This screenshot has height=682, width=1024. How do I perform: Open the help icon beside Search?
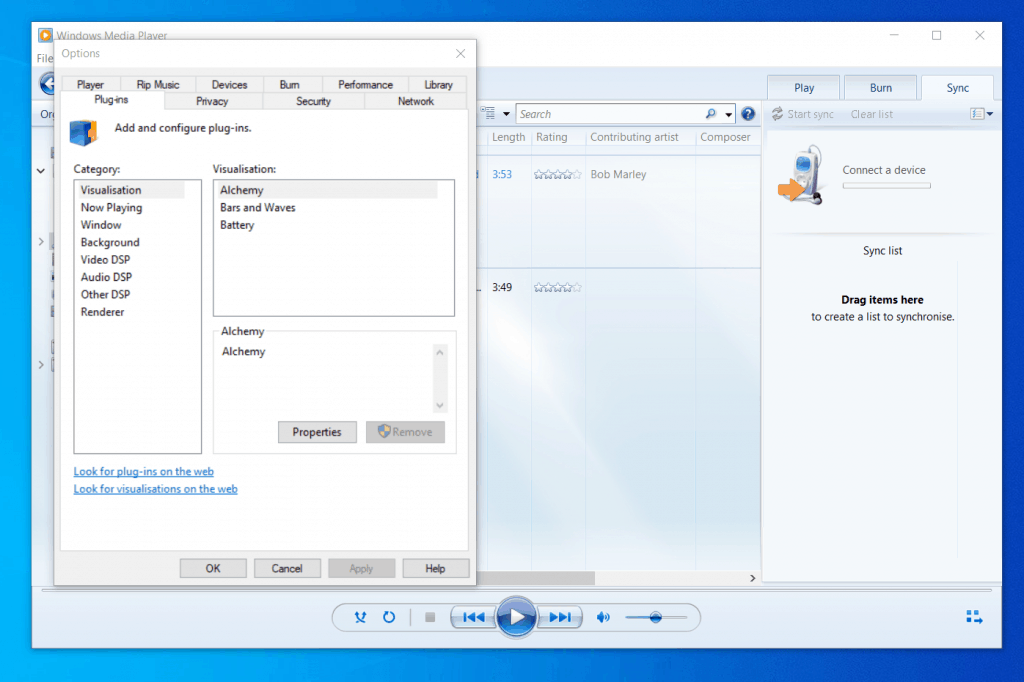[x=748, y=114]
